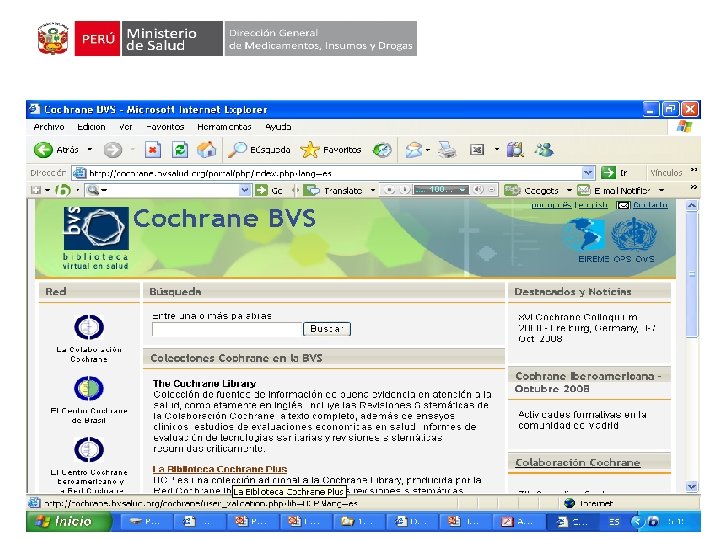The image size is (720, 540).
Task: Click the E-mail Notifier icon
Action: pos(584,190)
